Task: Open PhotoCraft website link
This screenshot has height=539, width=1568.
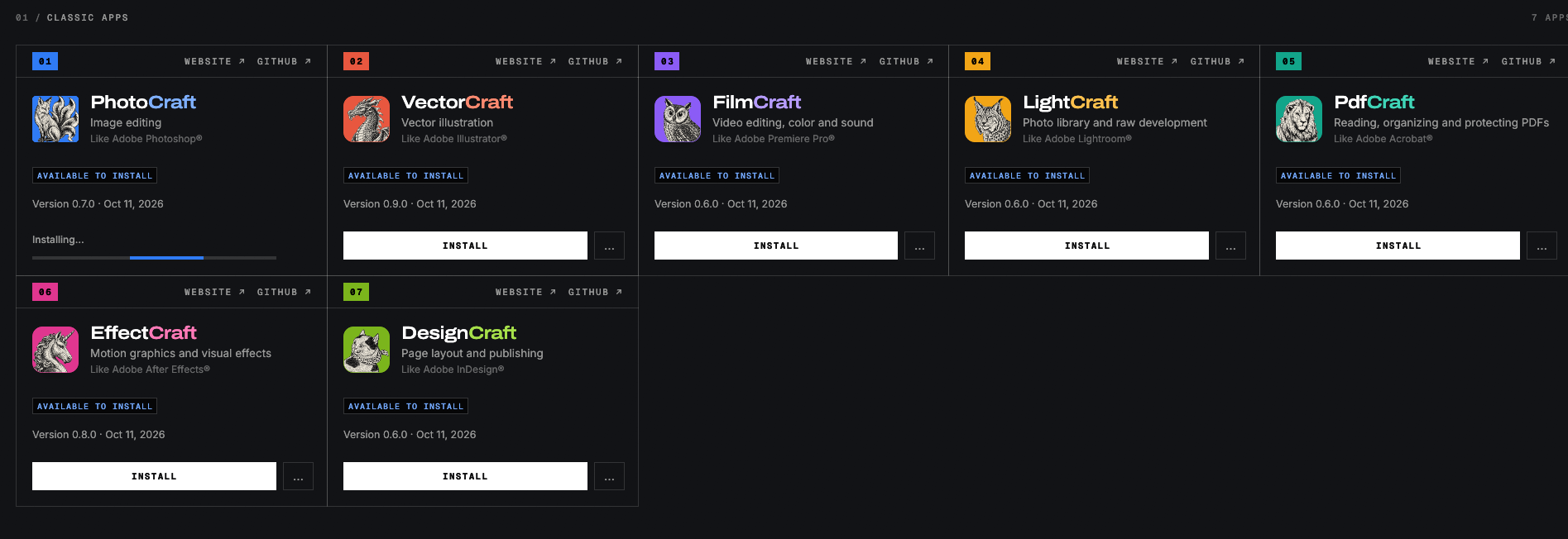Action: pos(214,61)
